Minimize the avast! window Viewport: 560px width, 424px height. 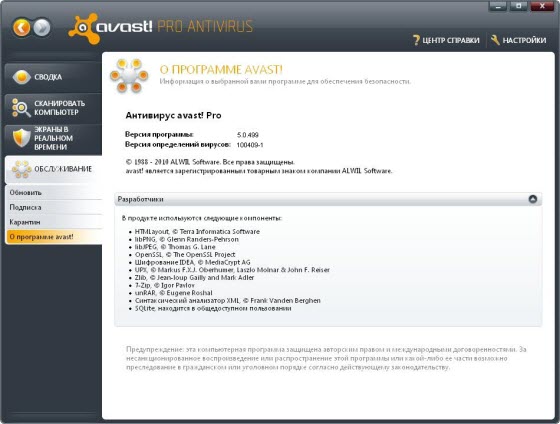498,6
